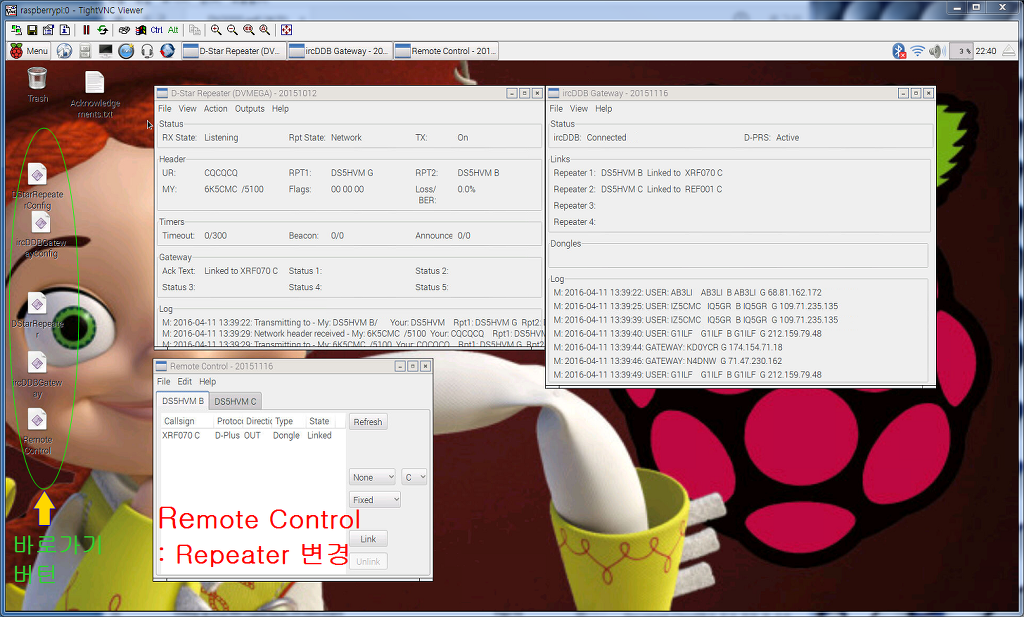
Task: Select the XRF070 C row in callsign list
Action: tap(251, 435)
